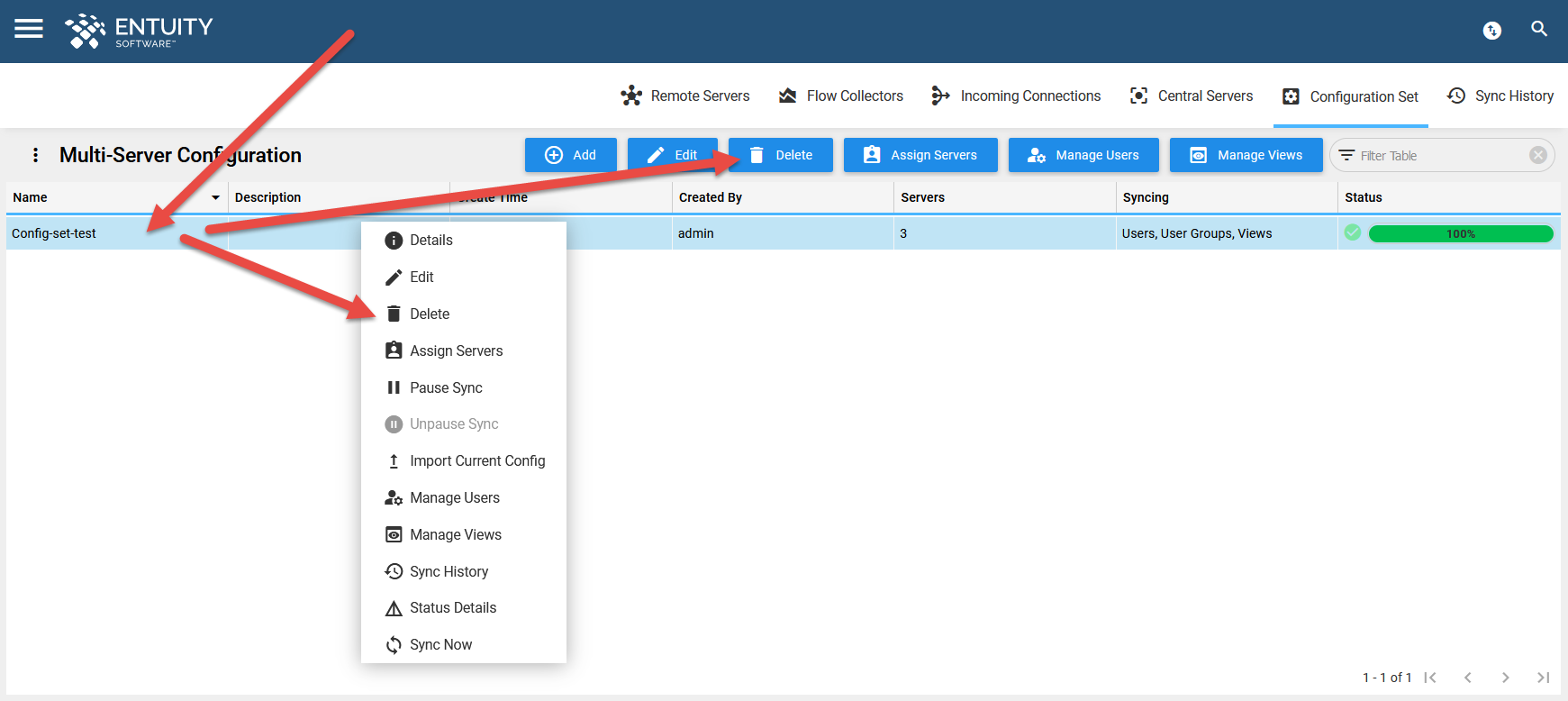Viewport: 1568px width, 701px height.
Task: Open the Sync History tab
Action: (1500, 96)
